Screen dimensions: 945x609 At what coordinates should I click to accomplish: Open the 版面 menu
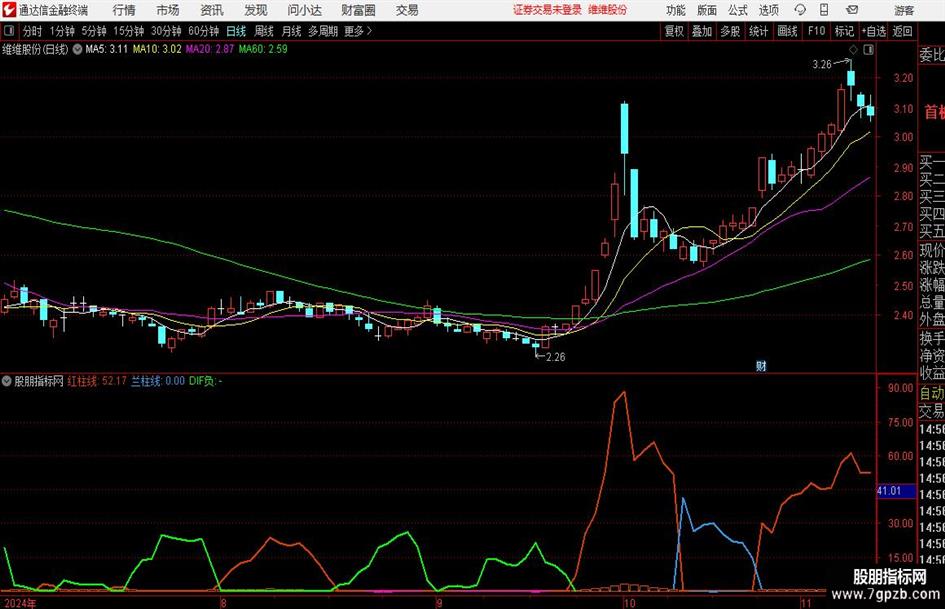coord(707,10)
